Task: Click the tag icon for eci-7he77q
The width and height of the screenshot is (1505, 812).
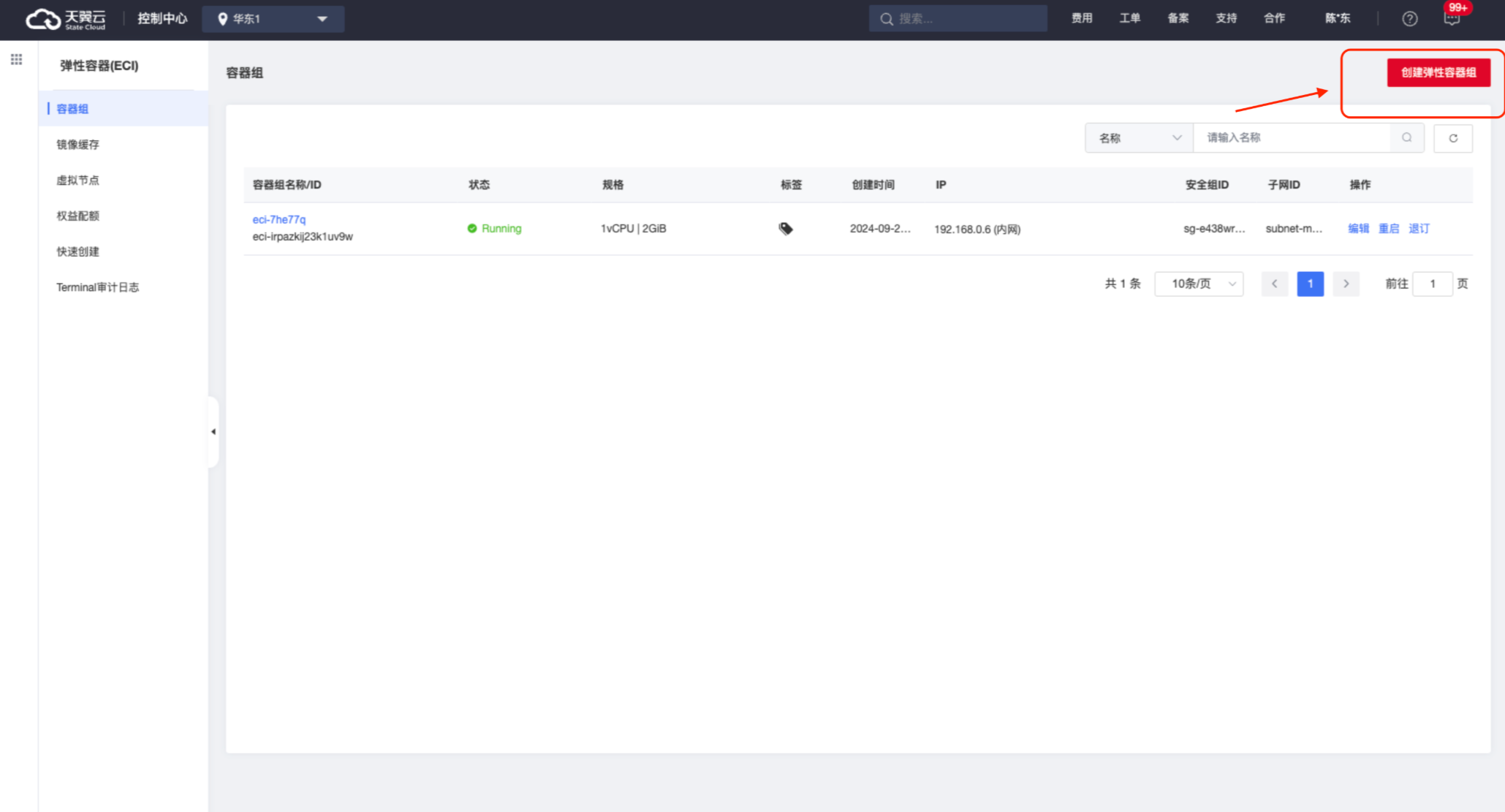Action: coord(786,229)
